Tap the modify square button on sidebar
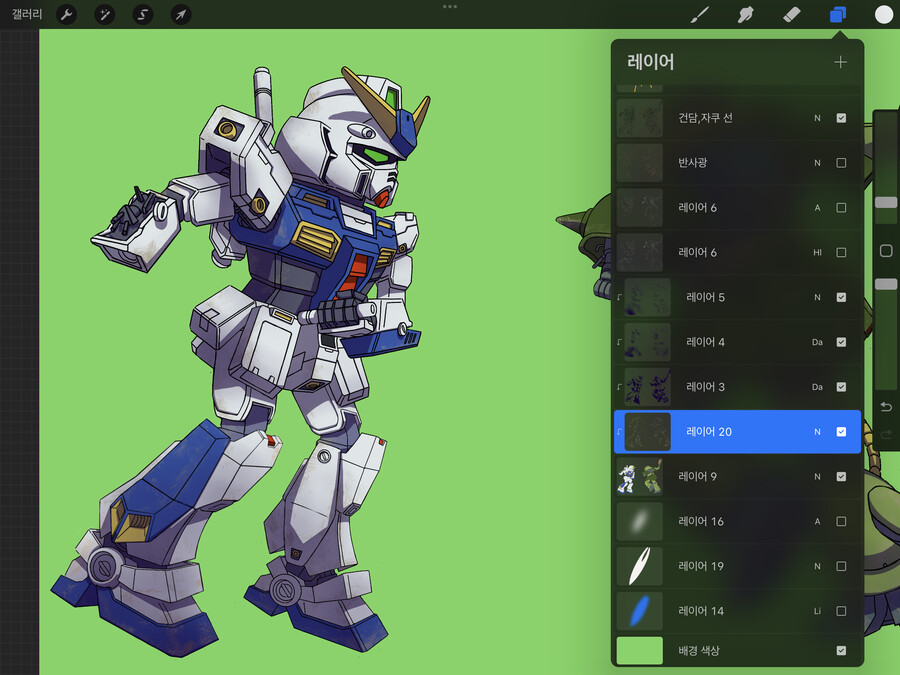The width and height of the screenshot is (900, 675). (886, 251)
